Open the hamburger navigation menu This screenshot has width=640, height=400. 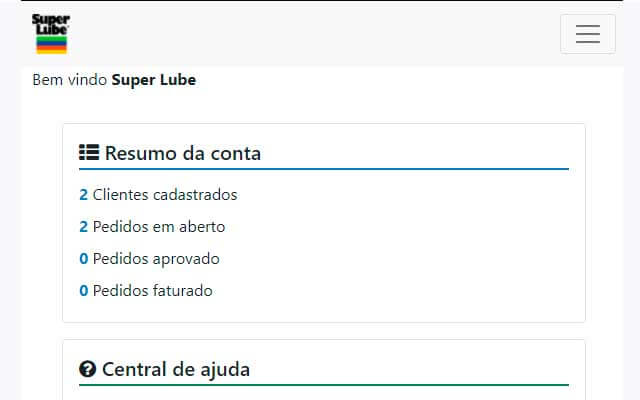click(587, 34)
